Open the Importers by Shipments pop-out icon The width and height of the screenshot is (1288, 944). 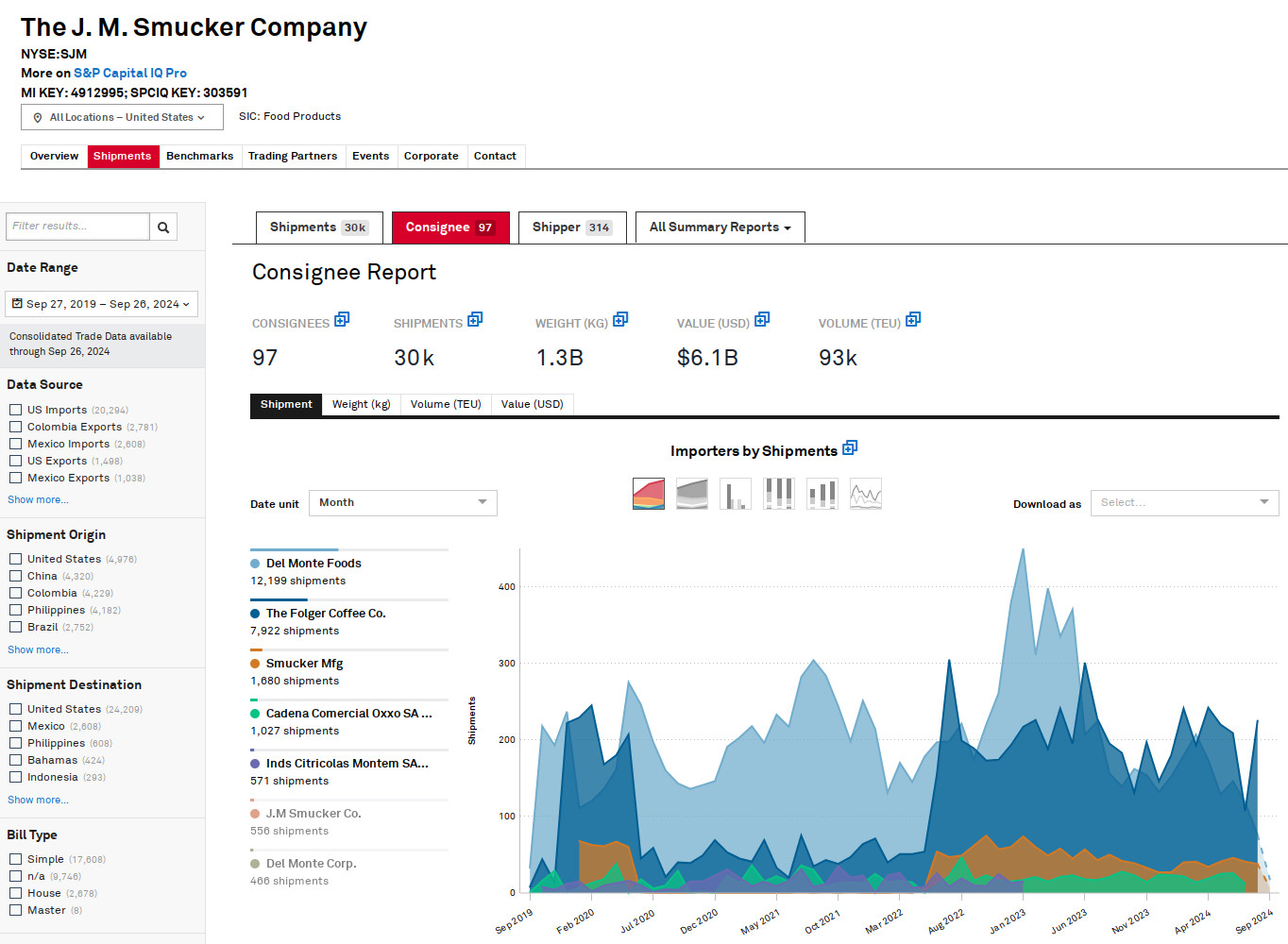[x=849, y=447]
